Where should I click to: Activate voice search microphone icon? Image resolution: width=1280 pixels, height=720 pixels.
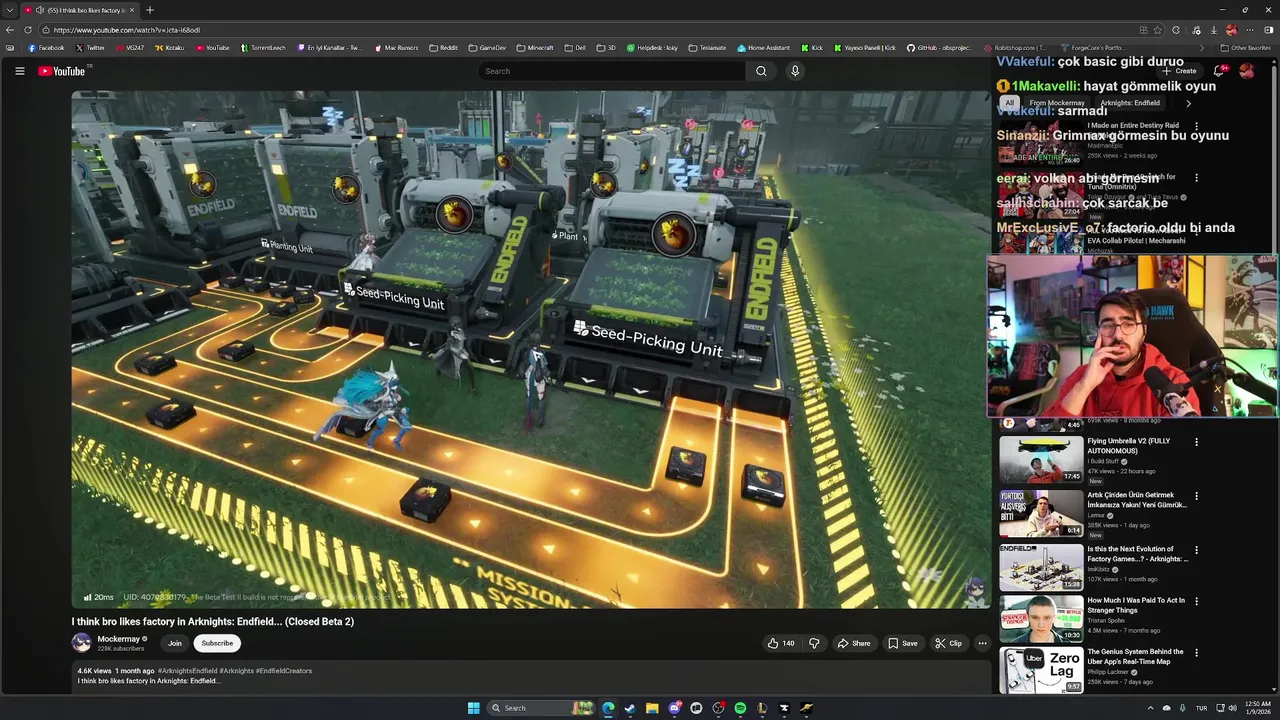click(x=795, y=71)
